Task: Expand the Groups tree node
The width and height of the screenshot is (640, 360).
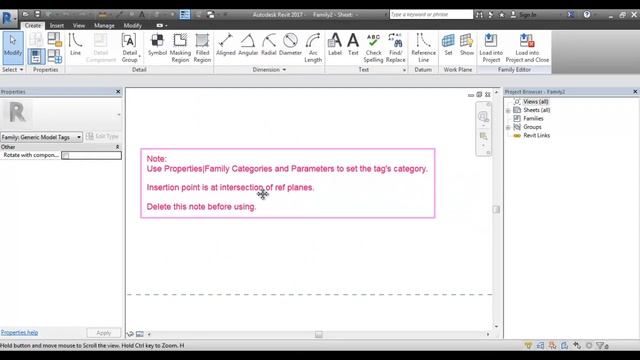Action: point(508,127)
